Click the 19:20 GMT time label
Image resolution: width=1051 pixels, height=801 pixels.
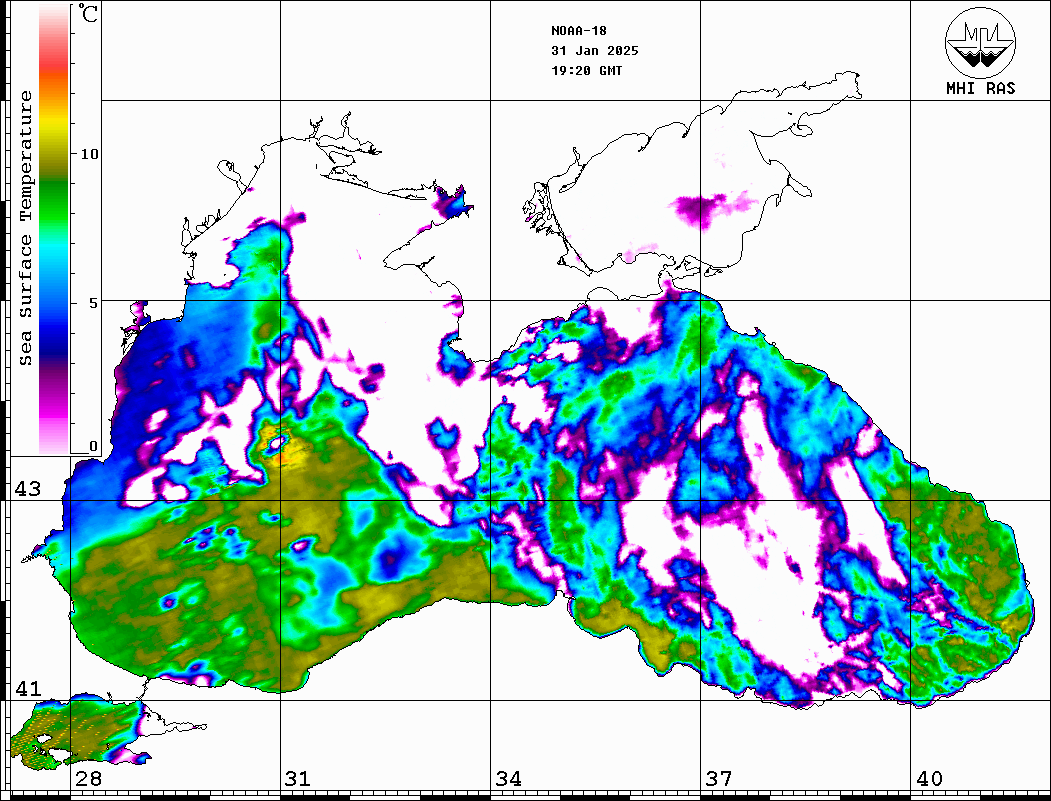coord(586,70)
